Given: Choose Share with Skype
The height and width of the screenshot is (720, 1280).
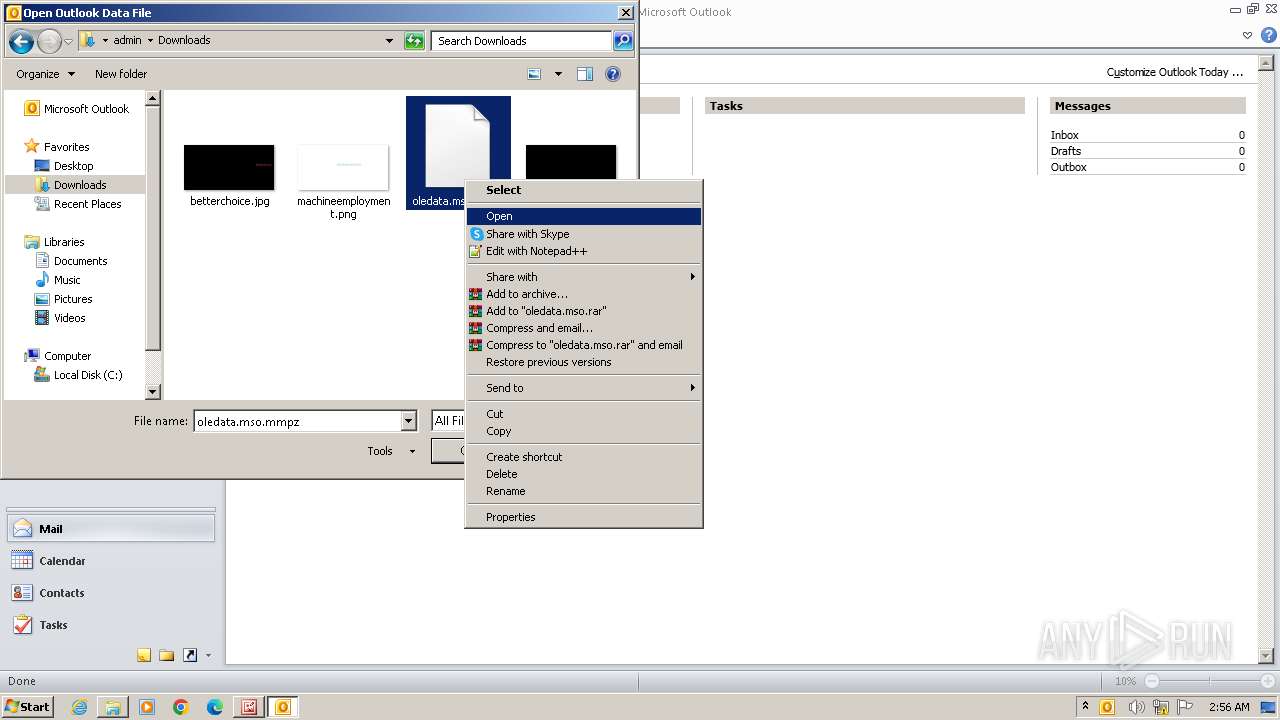Looking at the screenshot, I should [584, 234].
